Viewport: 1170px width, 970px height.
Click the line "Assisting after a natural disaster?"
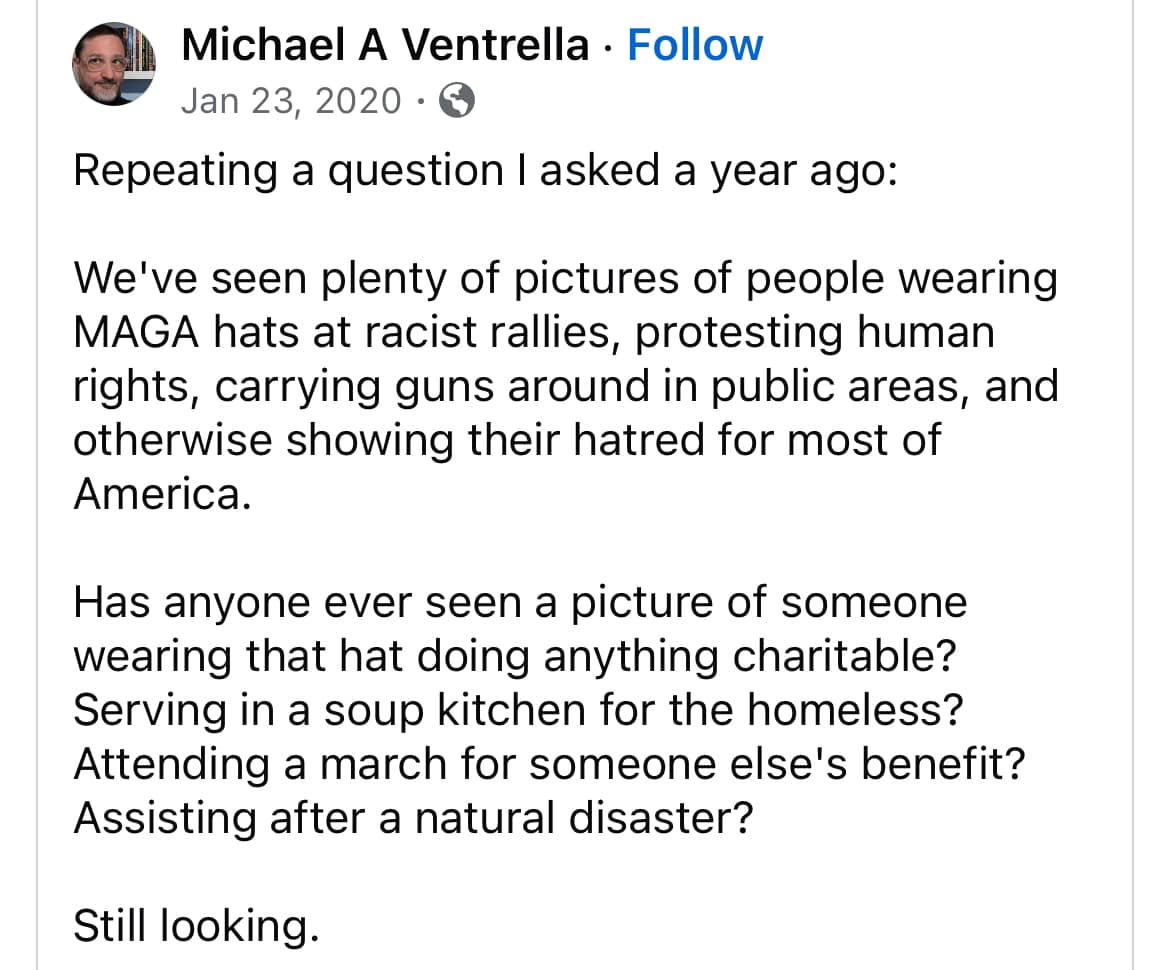click(413, 819)
